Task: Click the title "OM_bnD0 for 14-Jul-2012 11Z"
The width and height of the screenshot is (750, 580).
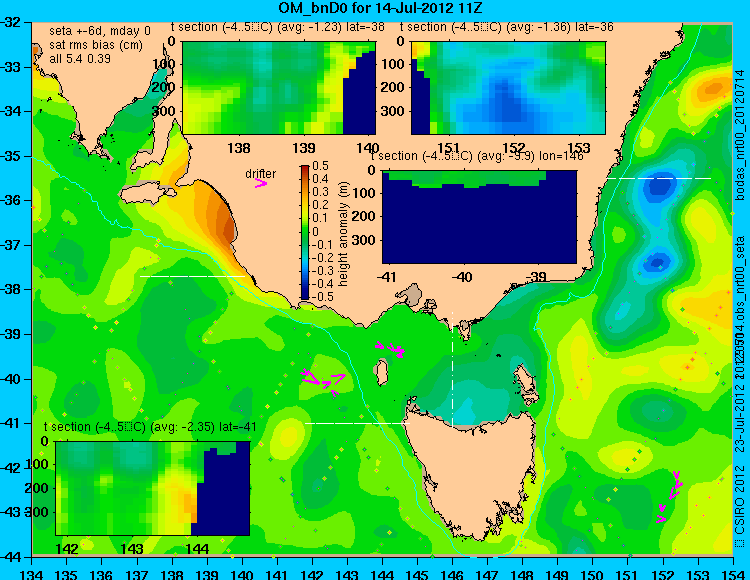Action: (x=380, y=8)
